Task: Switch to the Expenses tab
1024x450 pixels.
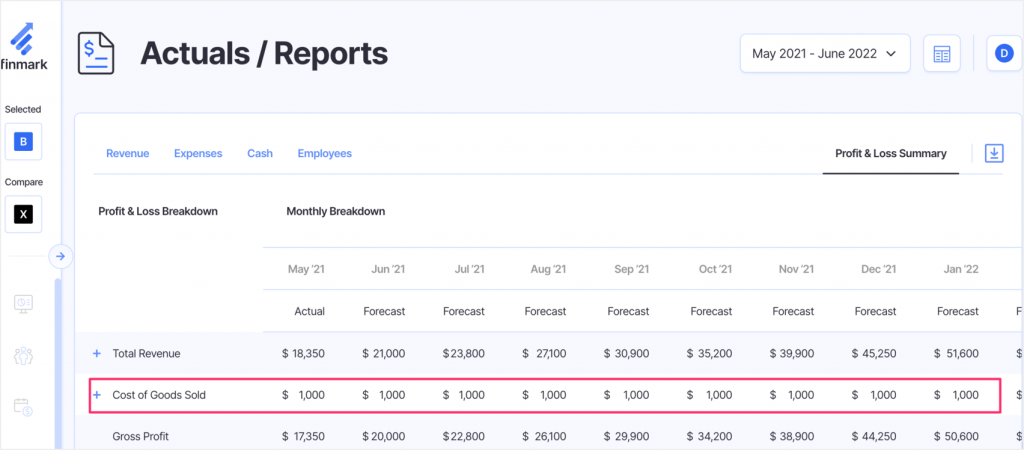Action: (198, 153)
